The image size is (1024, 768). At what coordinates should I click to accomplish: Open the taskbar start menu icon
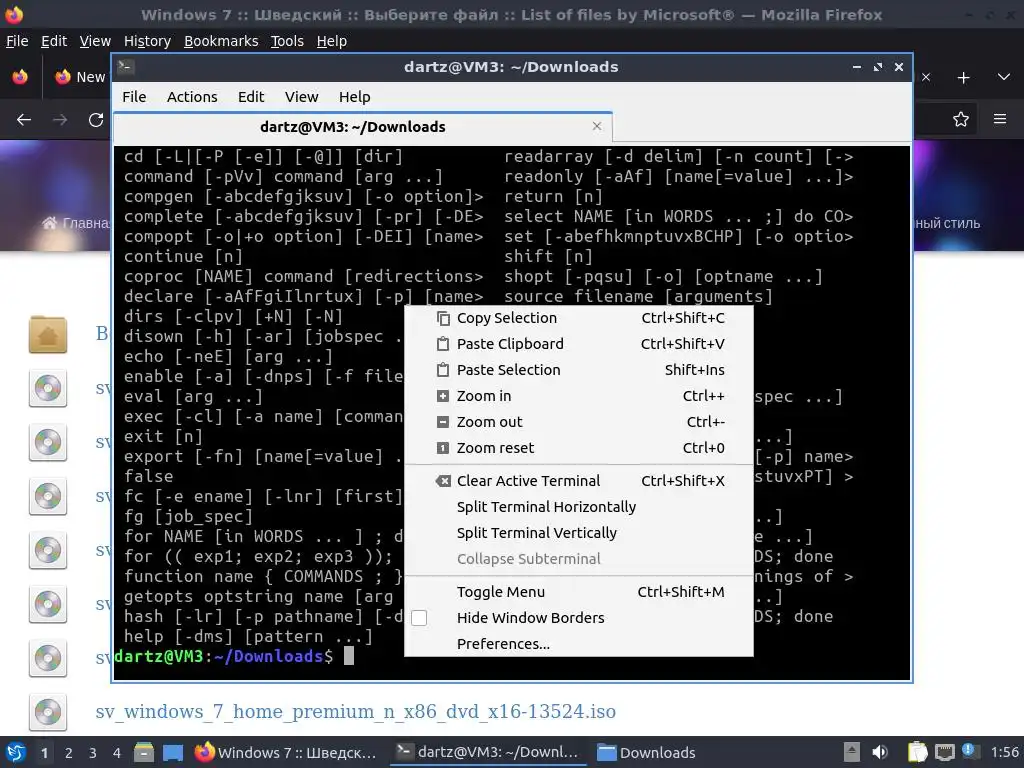(x=15, y=752)
